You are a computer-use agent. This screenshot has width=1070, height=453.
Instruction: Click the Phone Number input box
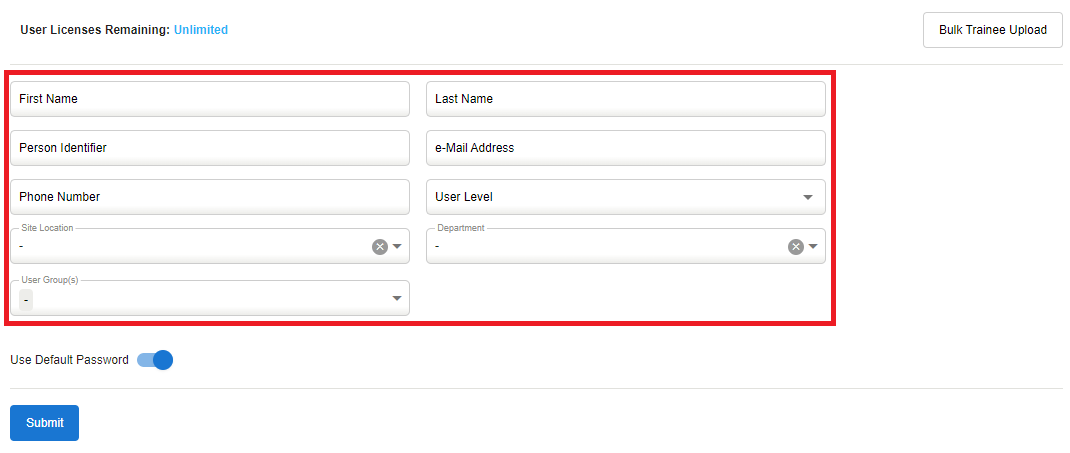click(210, 197)
